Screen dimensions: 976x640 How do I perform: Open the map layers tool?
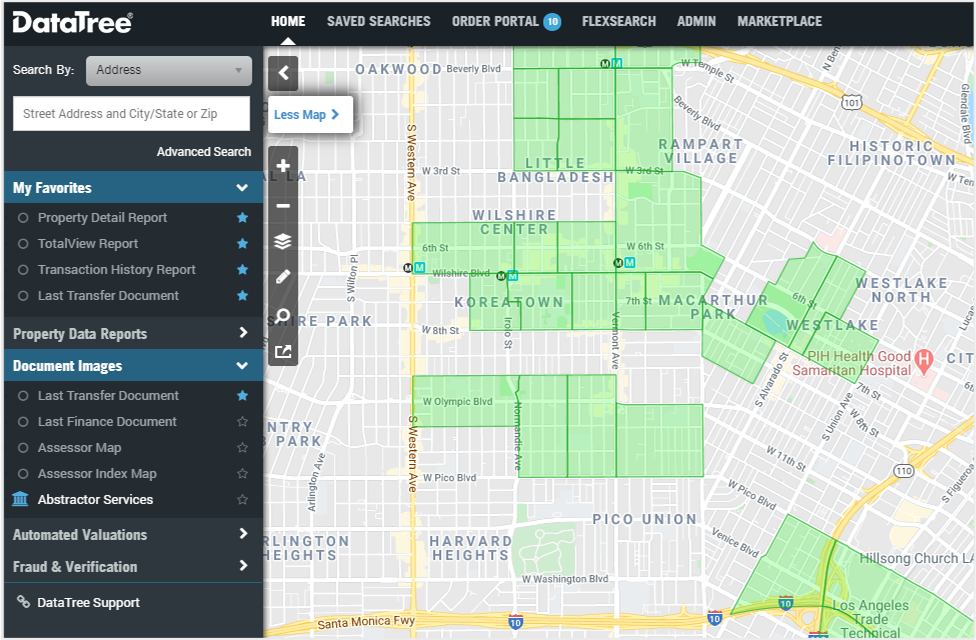pyautogui.click(x=283, y=241)
